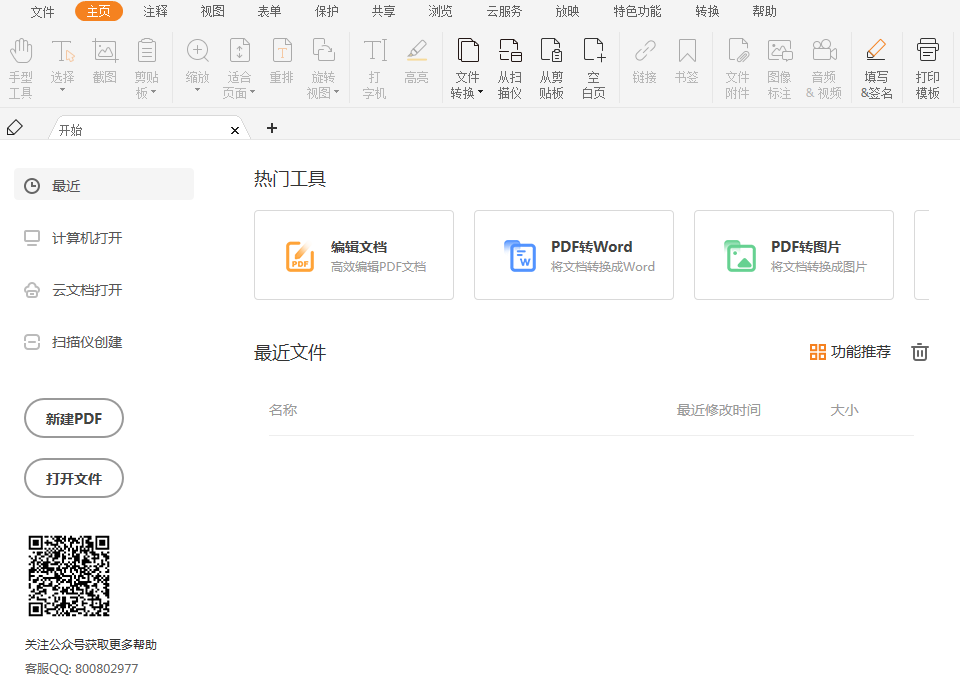Open the 音频&视频 insert tool

tap(823, 65)
